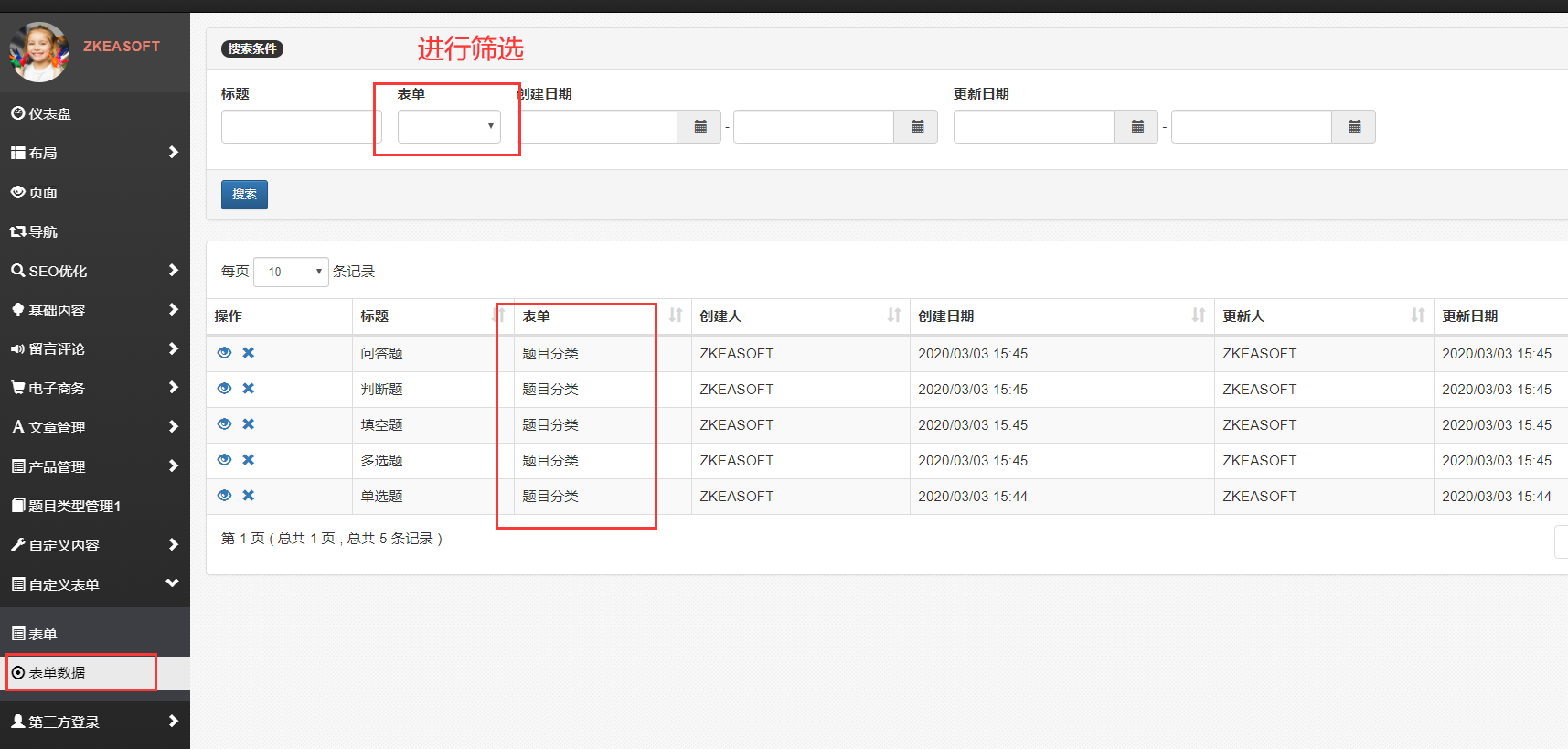Expand the 基础内容 sidebar menu

pos(95,310)
